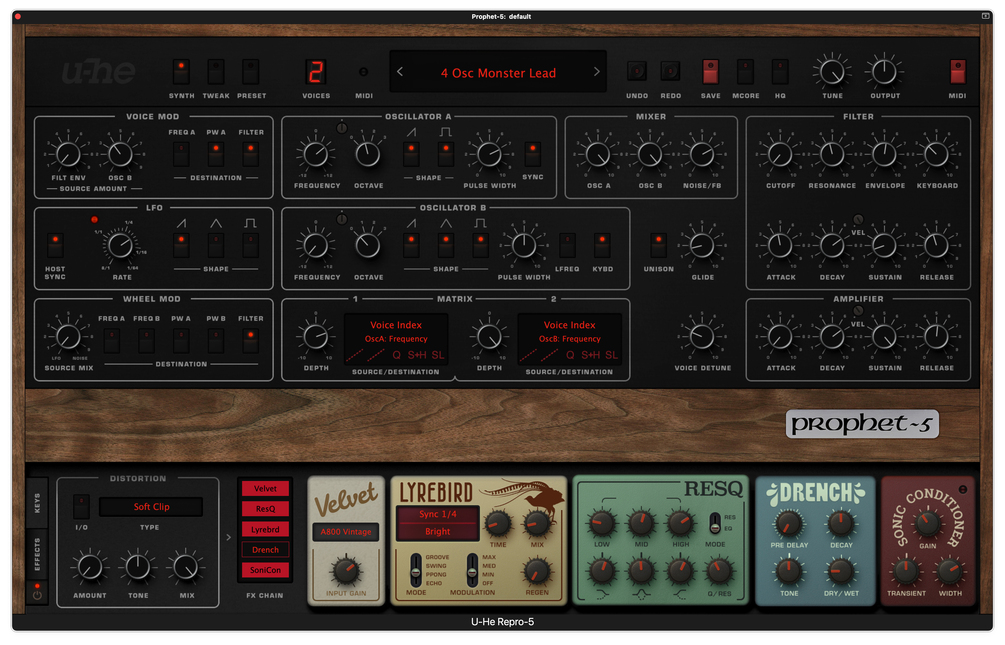Click the Lyrebird Mode slider

pos(416,571)
